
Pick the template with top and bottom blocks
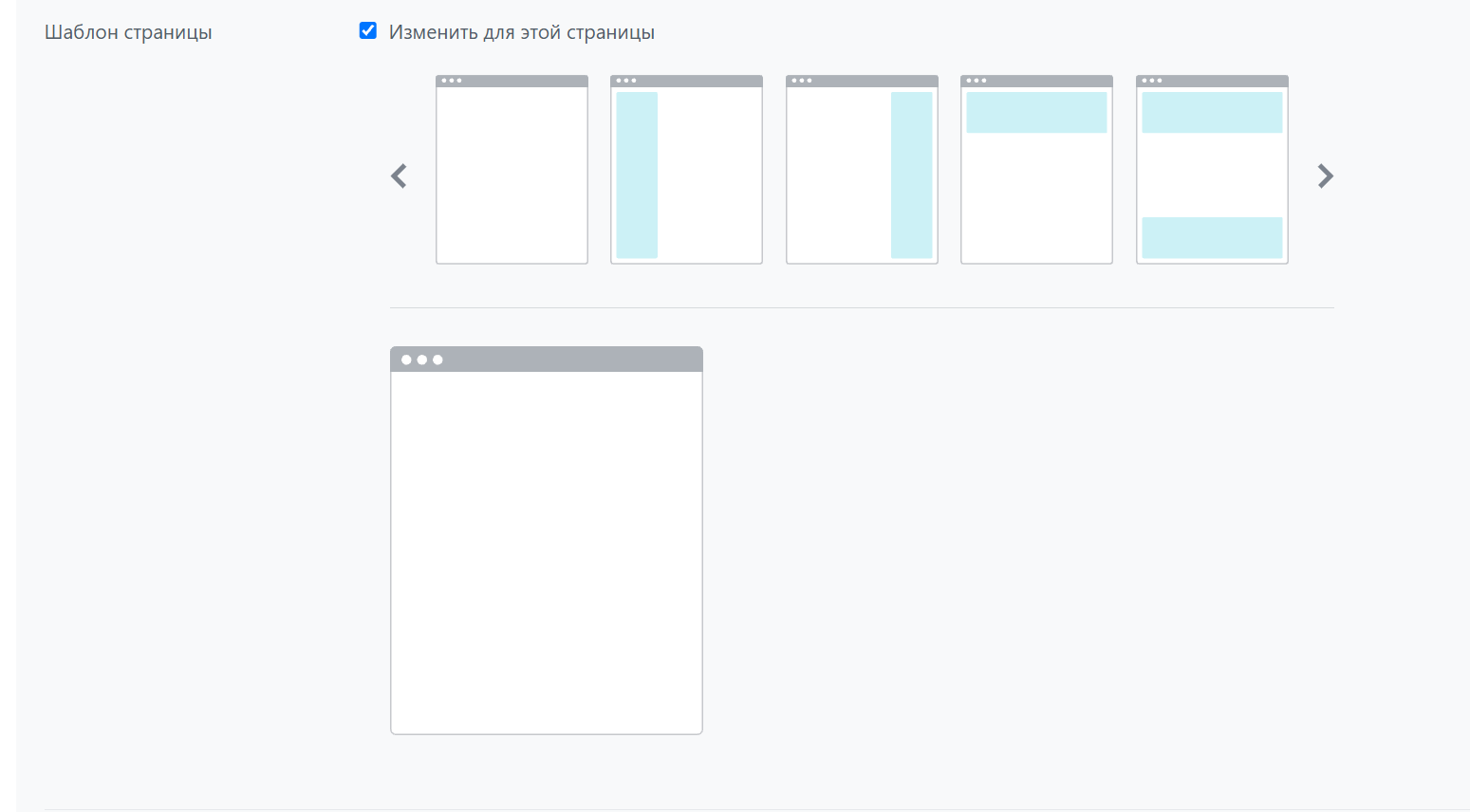click(1212, 170)
